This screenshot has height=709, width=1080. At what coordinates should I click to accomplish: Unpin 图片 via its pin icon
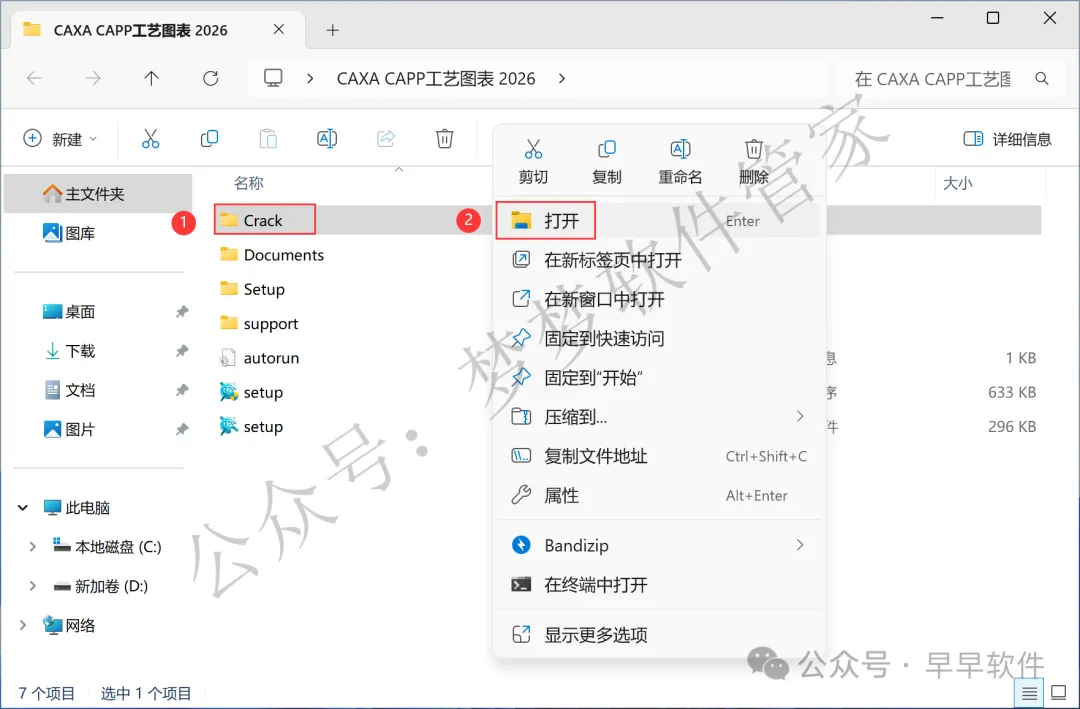tap(181, 429)
